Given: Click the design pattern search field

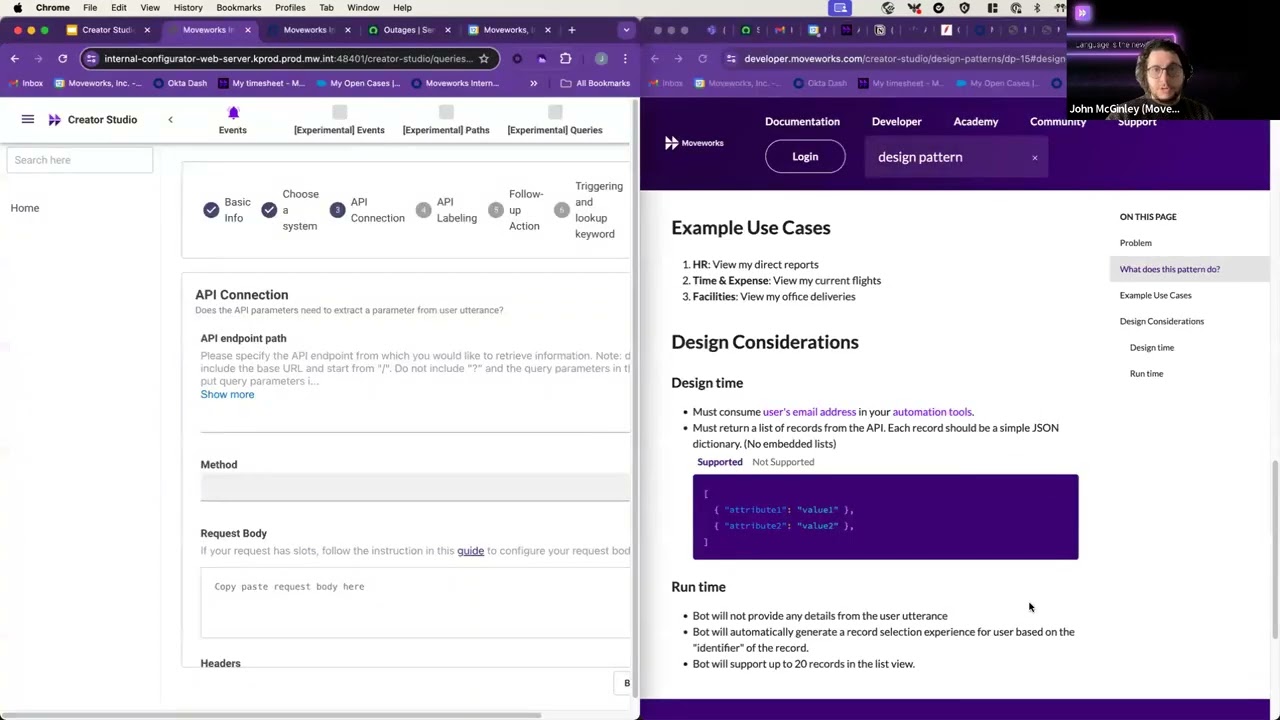Looking at the screenshot, I should click(955, 157).
